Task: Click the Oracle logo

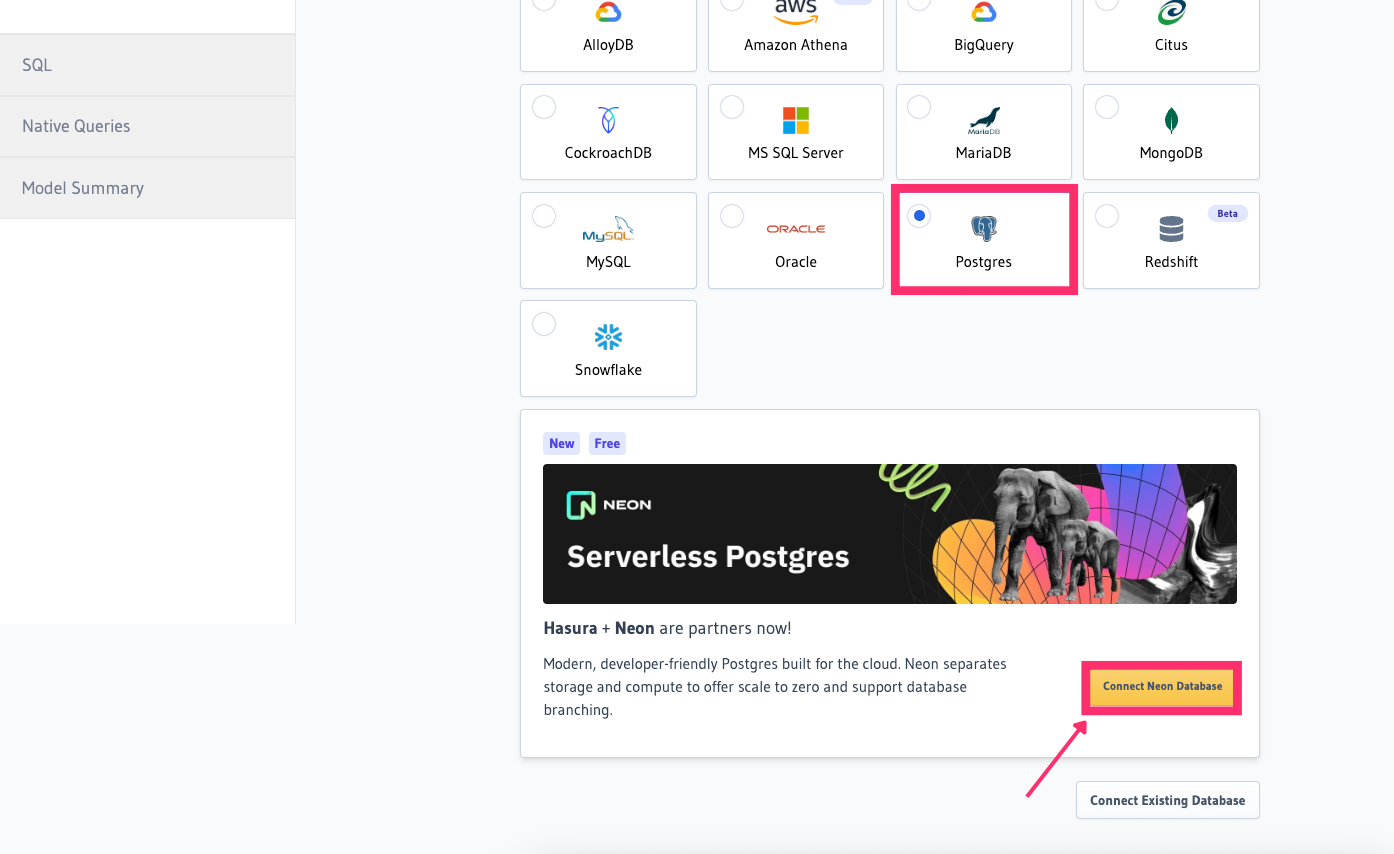Action: pos(795,227)
